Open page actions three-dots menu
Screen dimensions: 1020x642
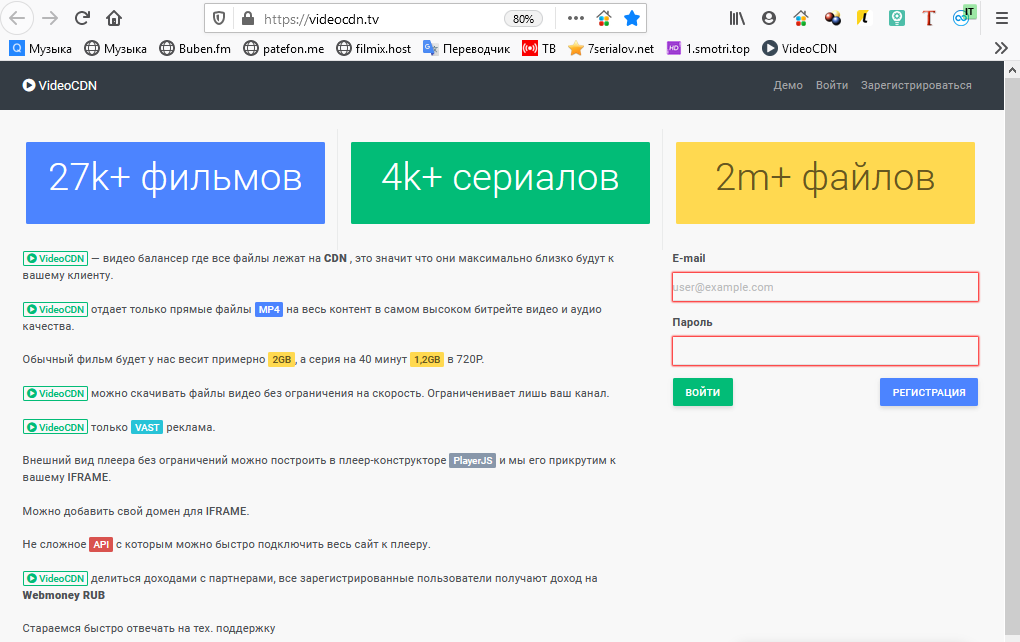[x=575, y=18]
